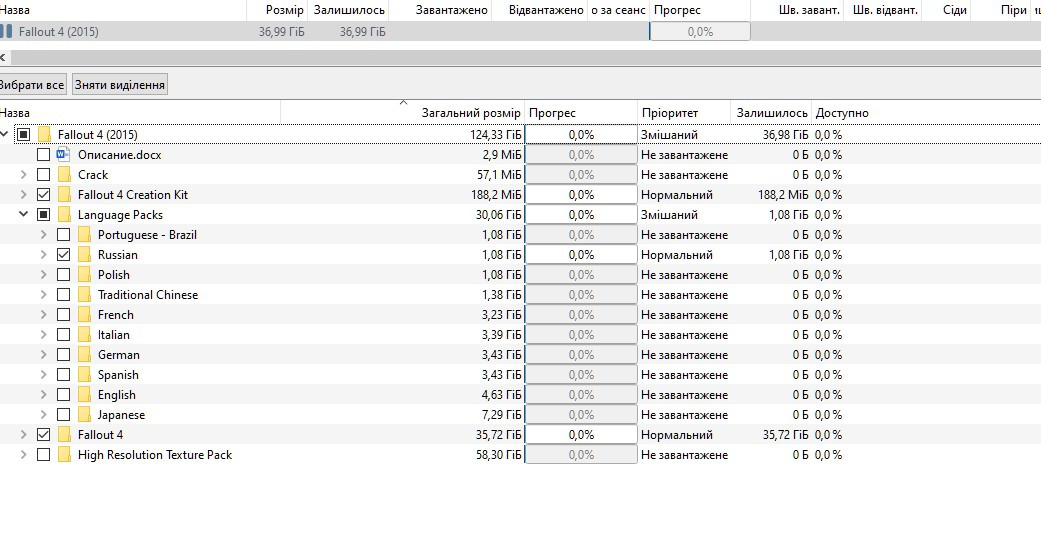Expand the Fallout 4 game folder

[23, 435]
